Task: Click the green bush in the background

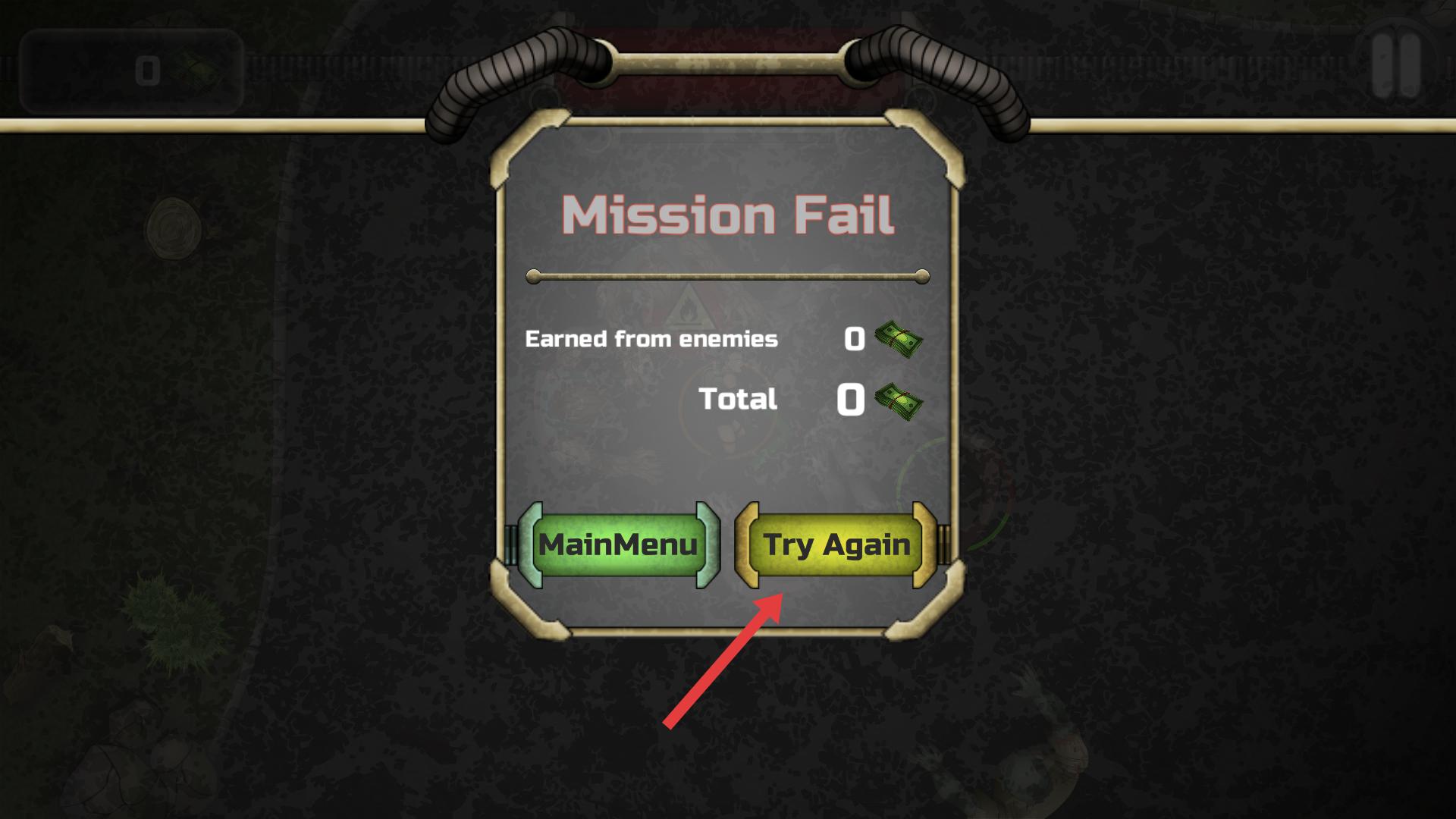Action: [174, 618]
